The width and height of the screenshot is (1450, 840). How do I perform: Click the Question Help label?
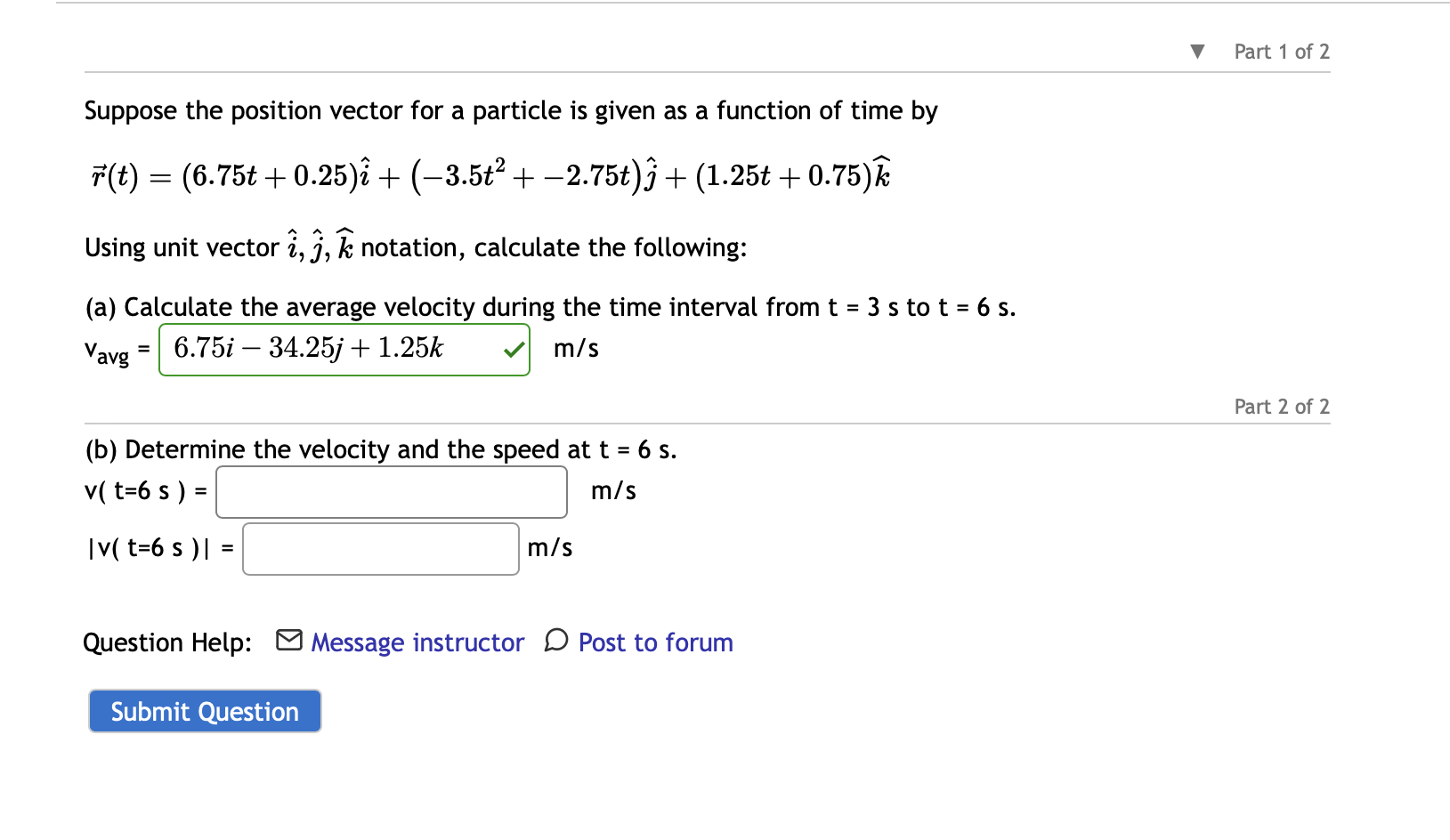click(x=166, y=642)
